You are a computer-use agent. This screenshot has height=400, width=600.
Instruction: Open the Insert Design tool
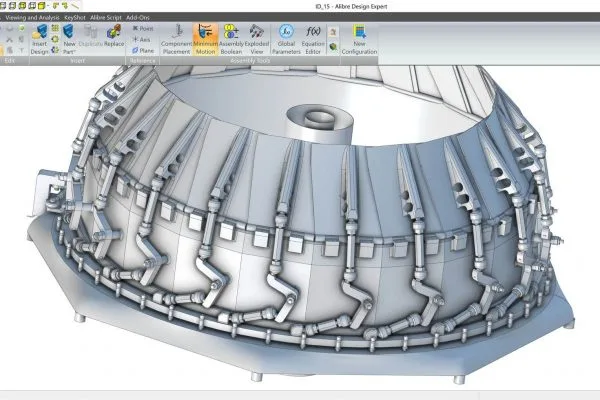click(x=39, y=40)
